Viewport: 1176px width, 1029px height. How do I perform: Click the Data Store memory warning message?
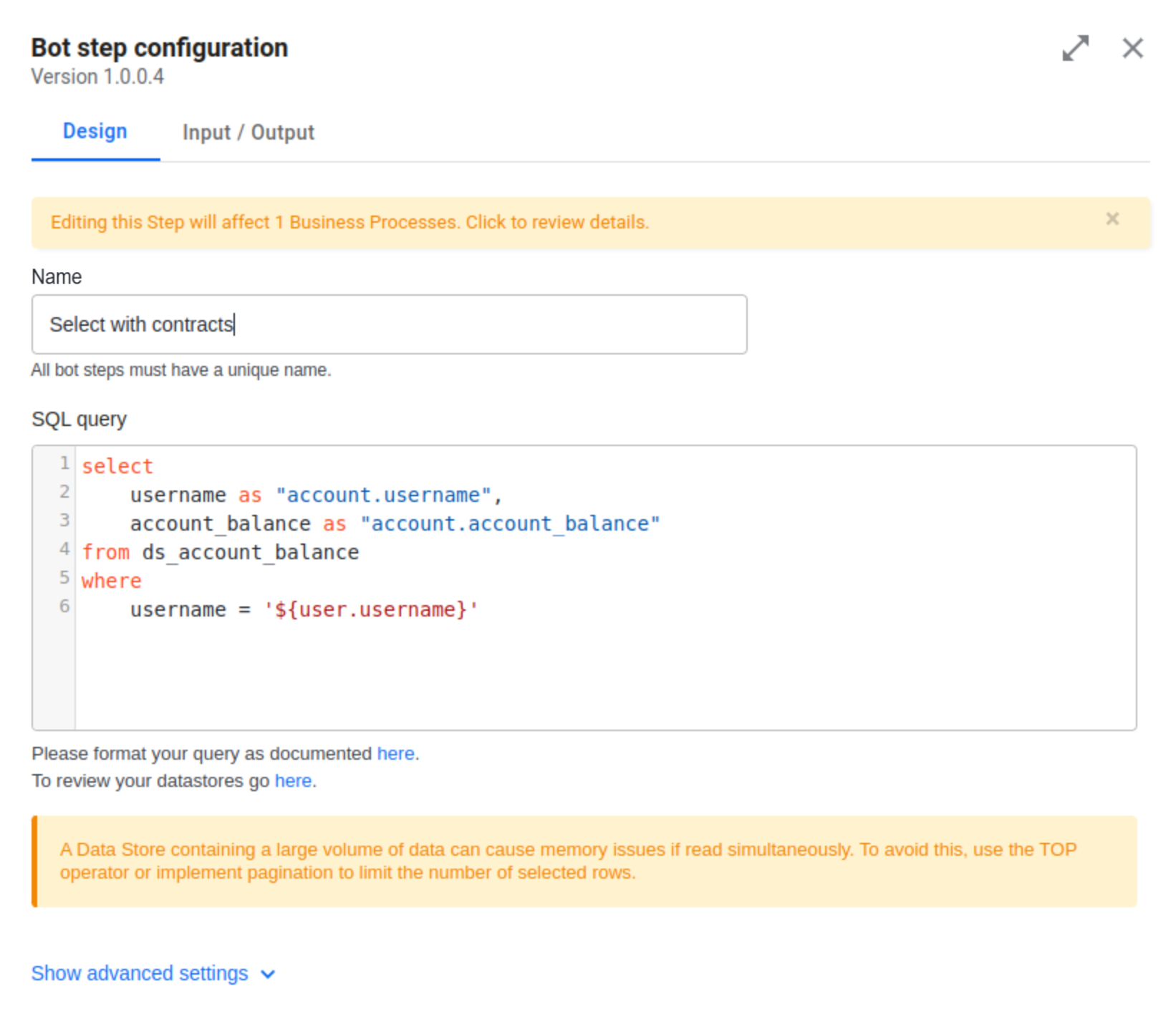(584, 861)
